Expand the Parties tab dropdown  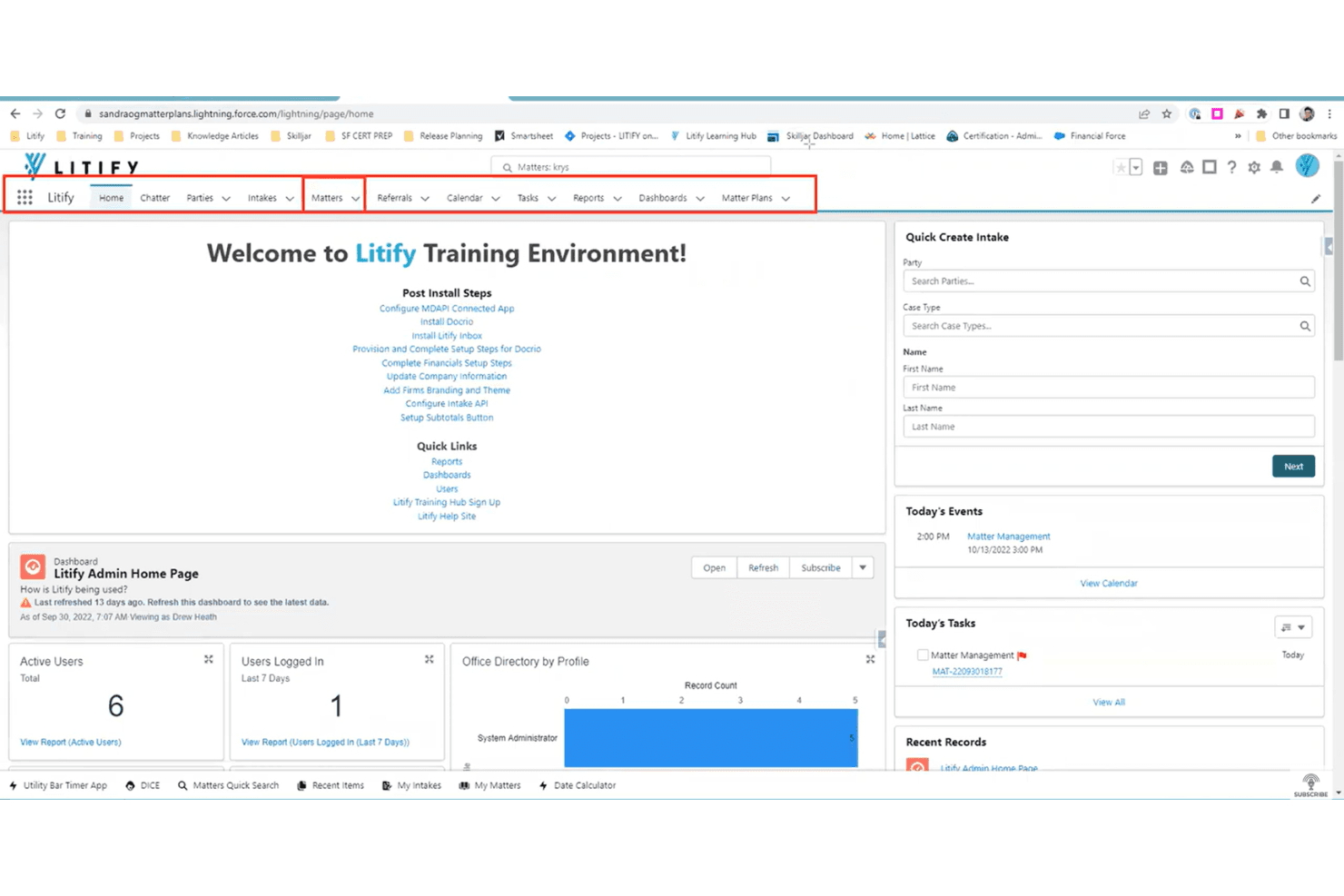pyautogui.click(x=226, y=199)
